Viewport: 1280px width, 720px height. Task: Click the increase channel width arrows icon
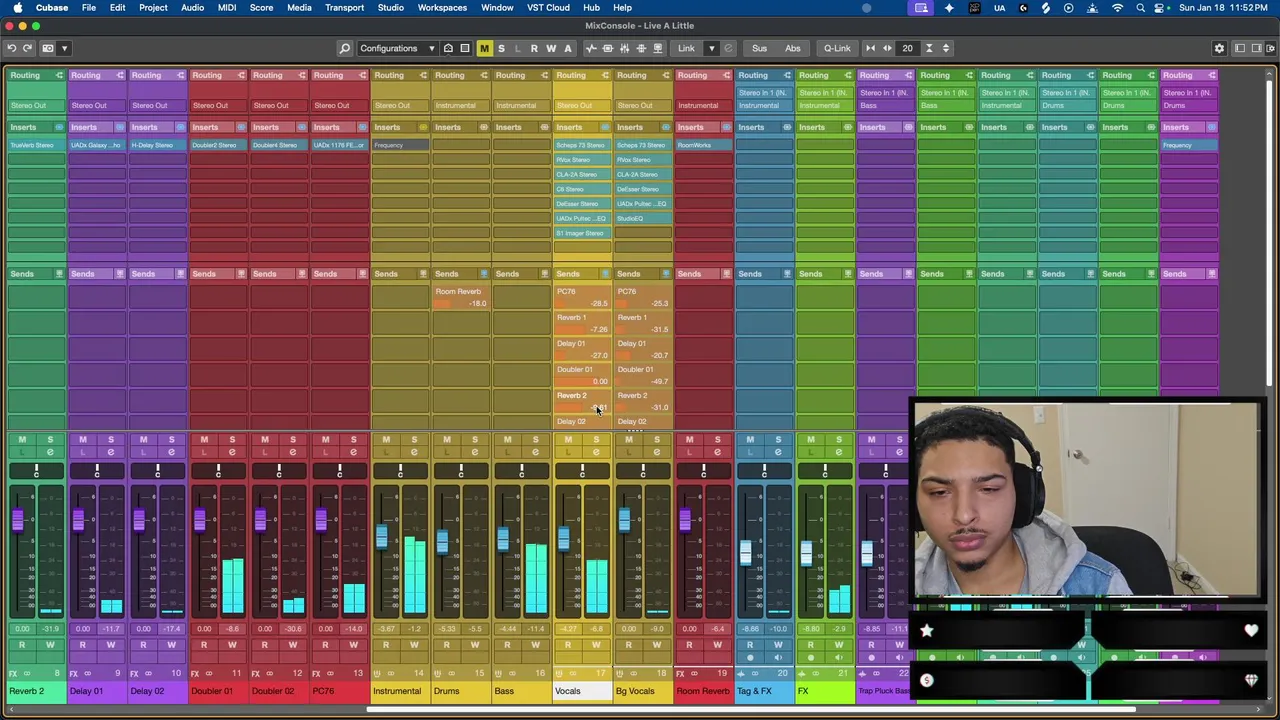pyautogui.click(x=887, y=48)
